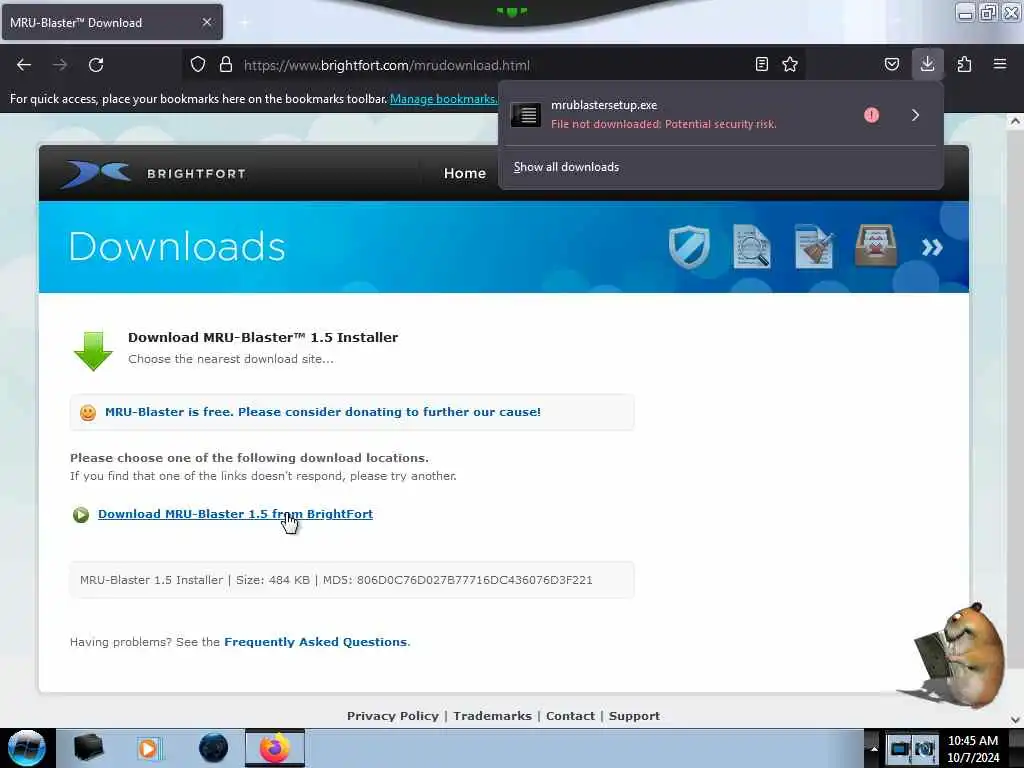Click the broom document product icon
The height and width of the screenshot is (768, 1024).
pyautogui.click(x=814, y=246)
